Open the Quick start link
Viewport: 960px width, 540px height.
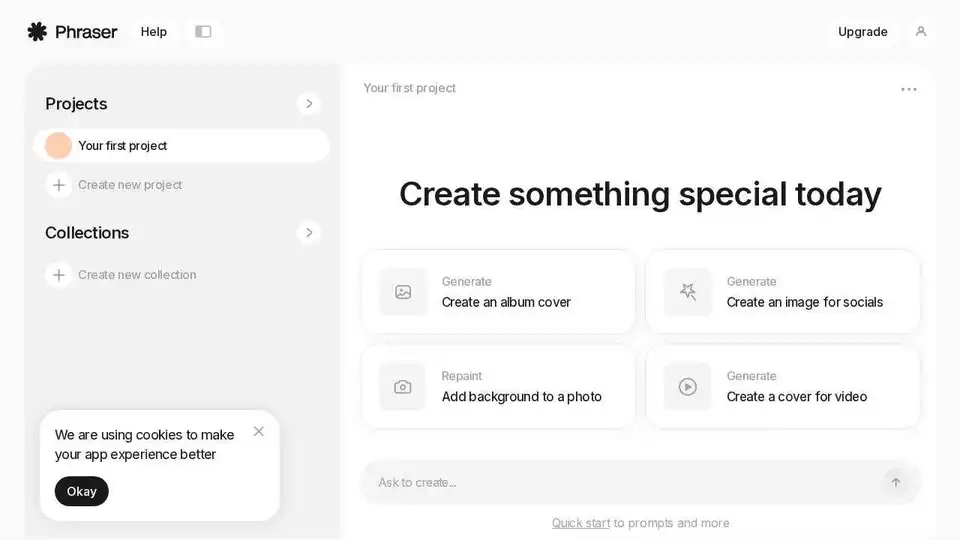coord(581,523)
